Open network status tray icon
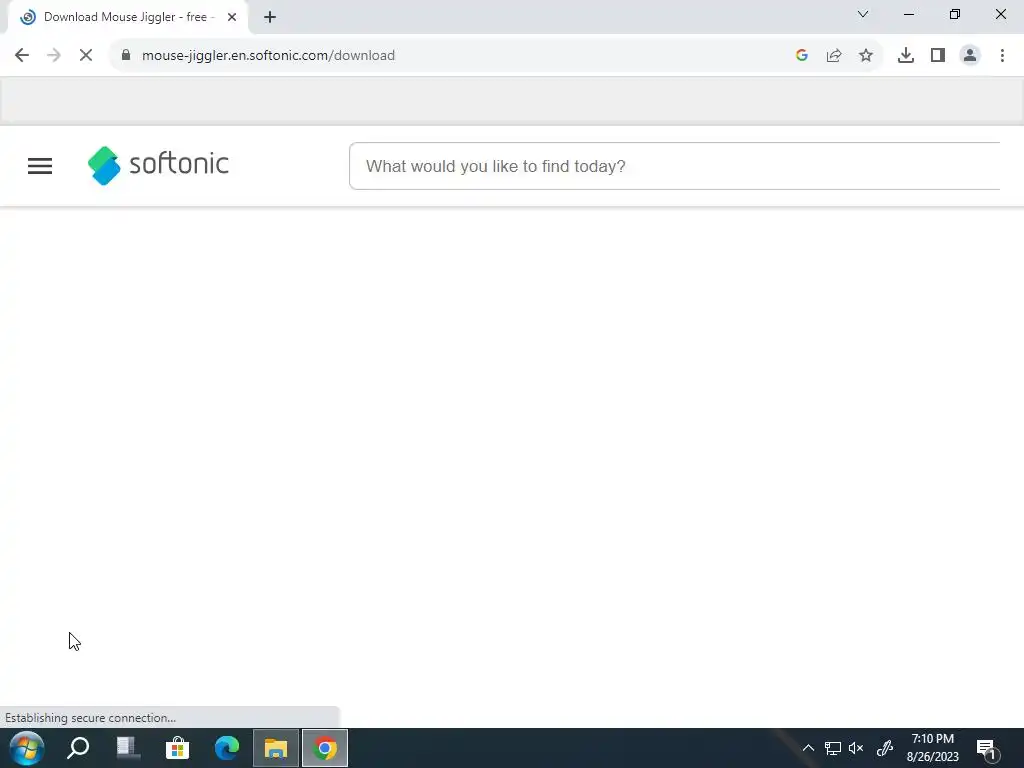The image size is (1024, 768). (x=833, y=748)
